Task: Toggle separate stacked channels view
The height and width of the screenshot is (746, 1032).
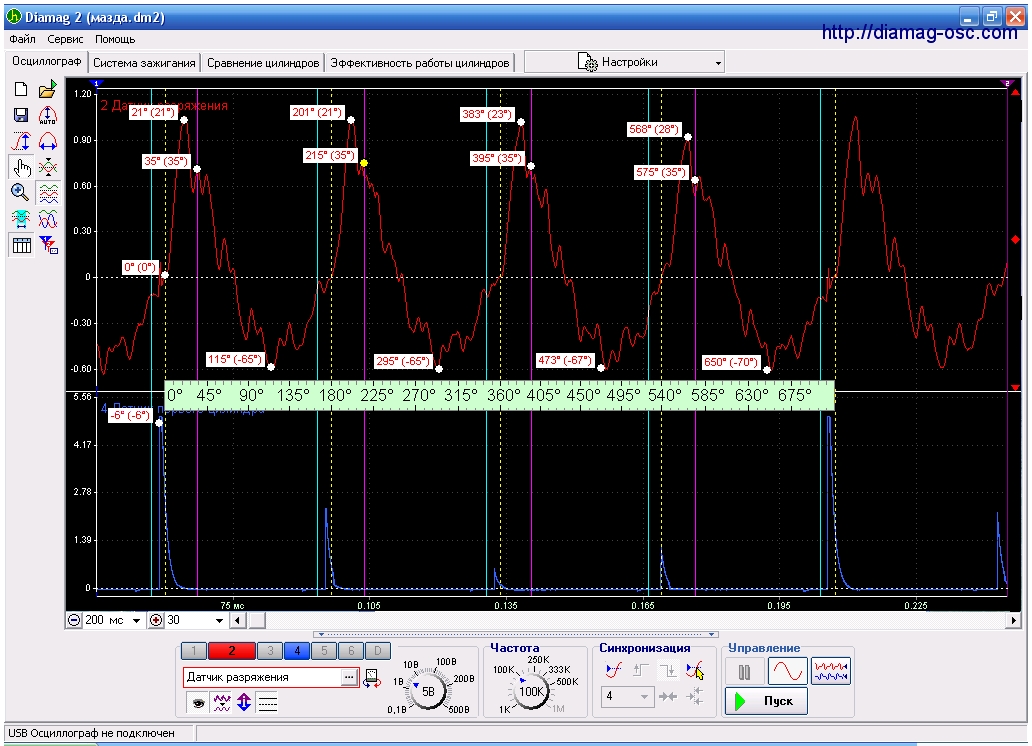Action: 49,194
